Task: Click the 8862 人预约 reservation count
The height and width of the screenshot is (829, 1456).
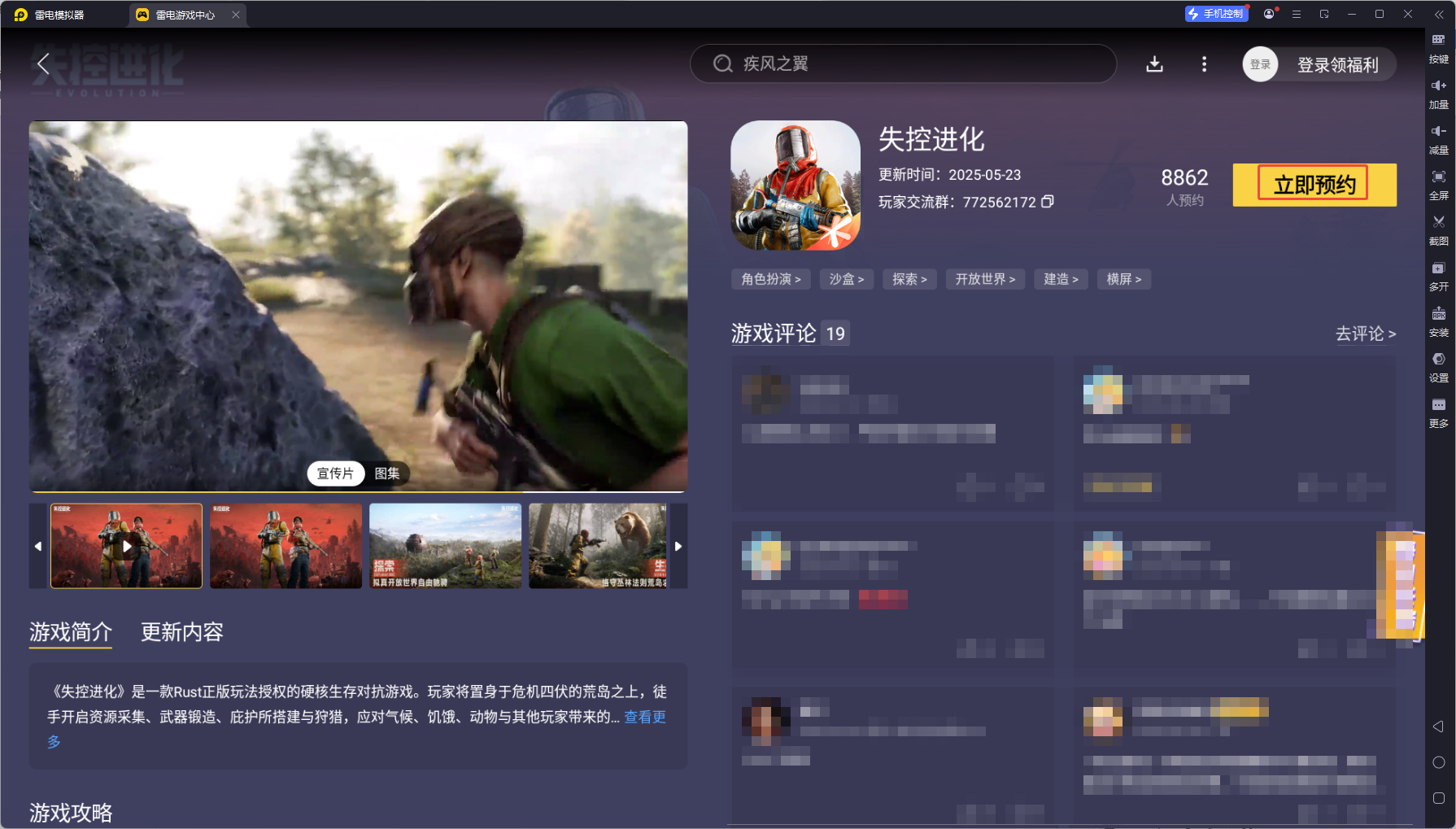Action: (1184, 187)
